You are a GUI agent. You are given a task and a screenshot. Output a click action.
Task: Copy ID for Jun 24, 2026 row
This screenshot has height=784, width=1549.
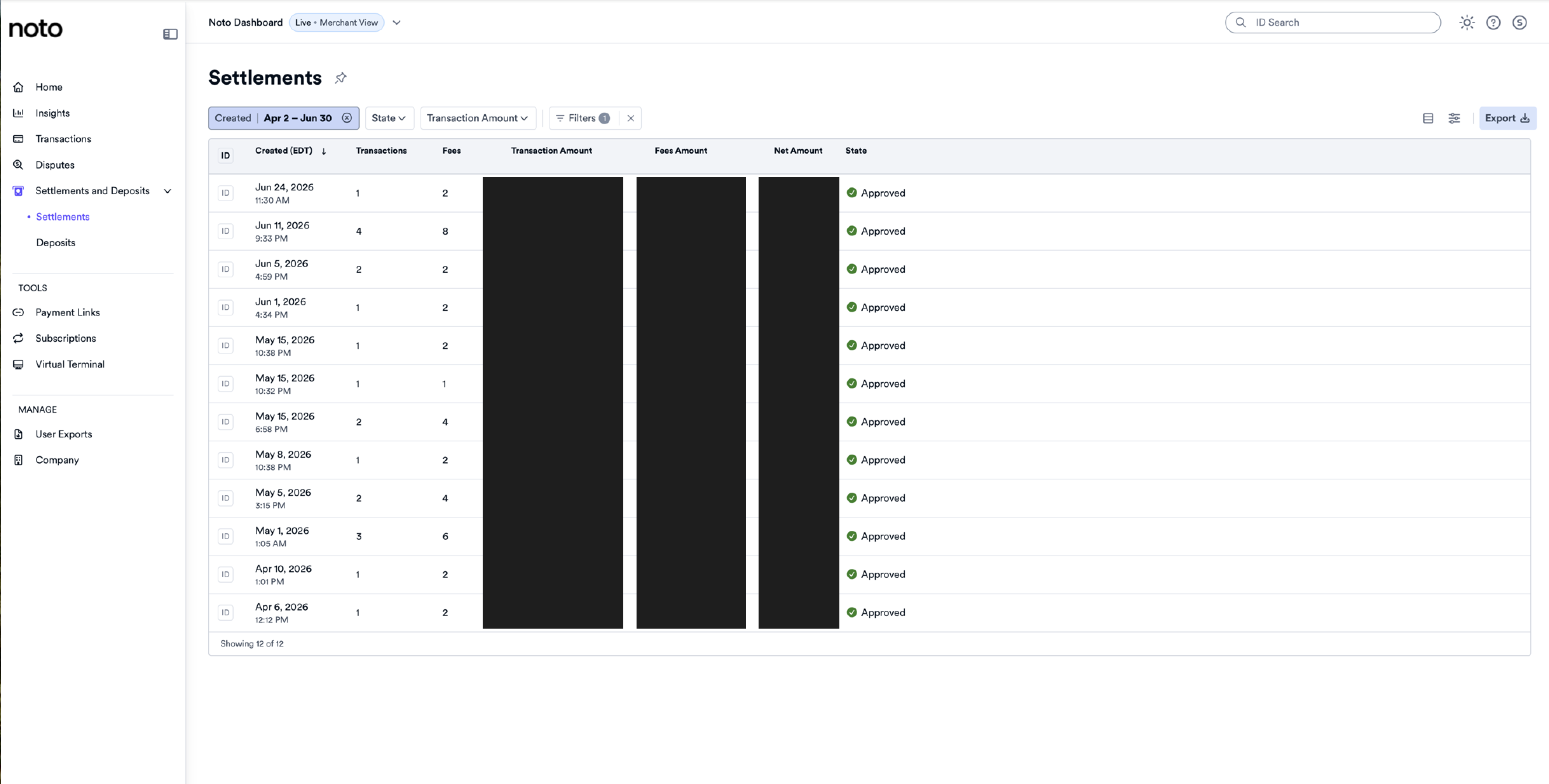pyautogui.click(x=225, y=193)
